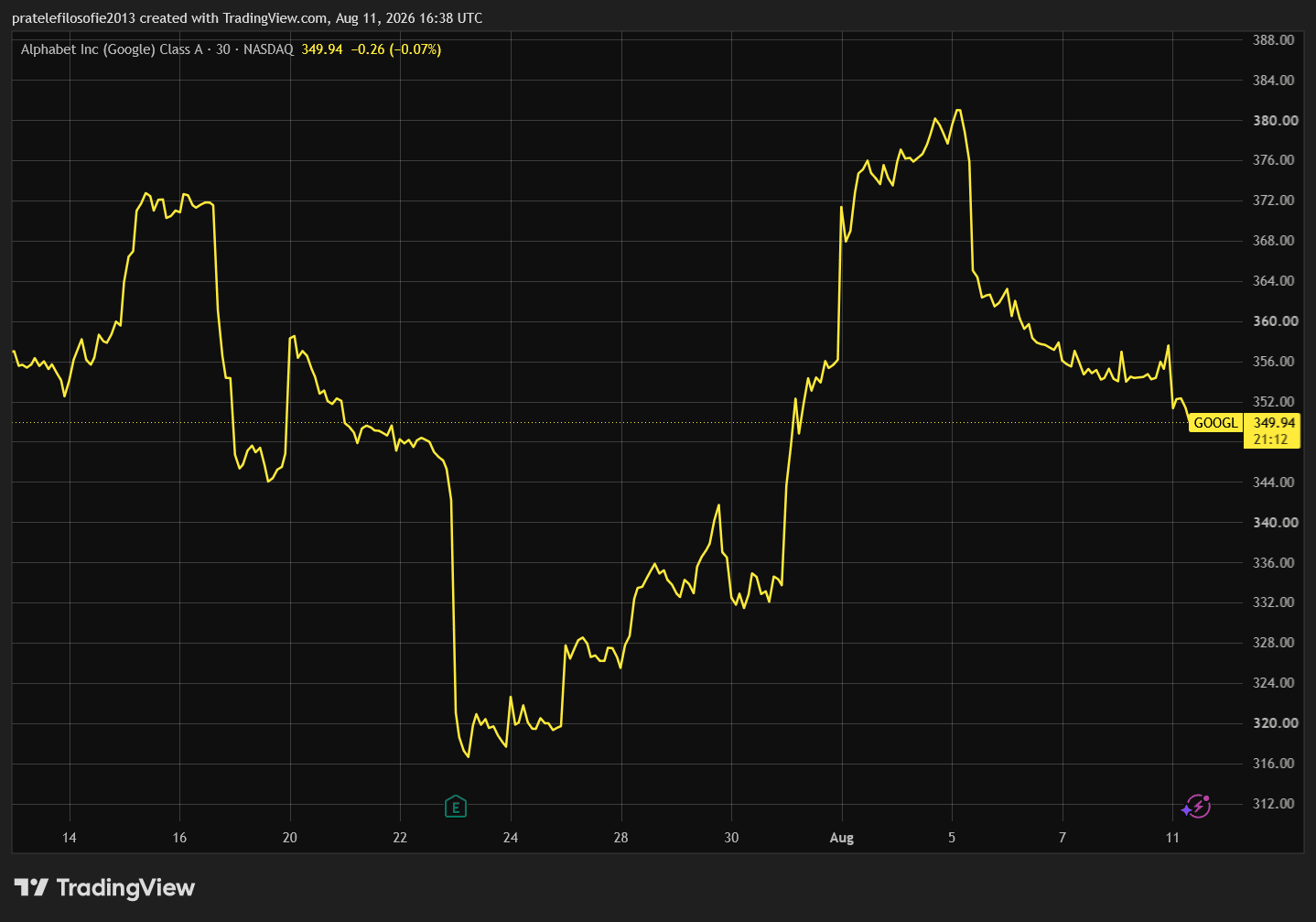Click the 312.00 price axis label
Image resolution: width=1316 pixels, height=922 pixels.
(1274, 804)
